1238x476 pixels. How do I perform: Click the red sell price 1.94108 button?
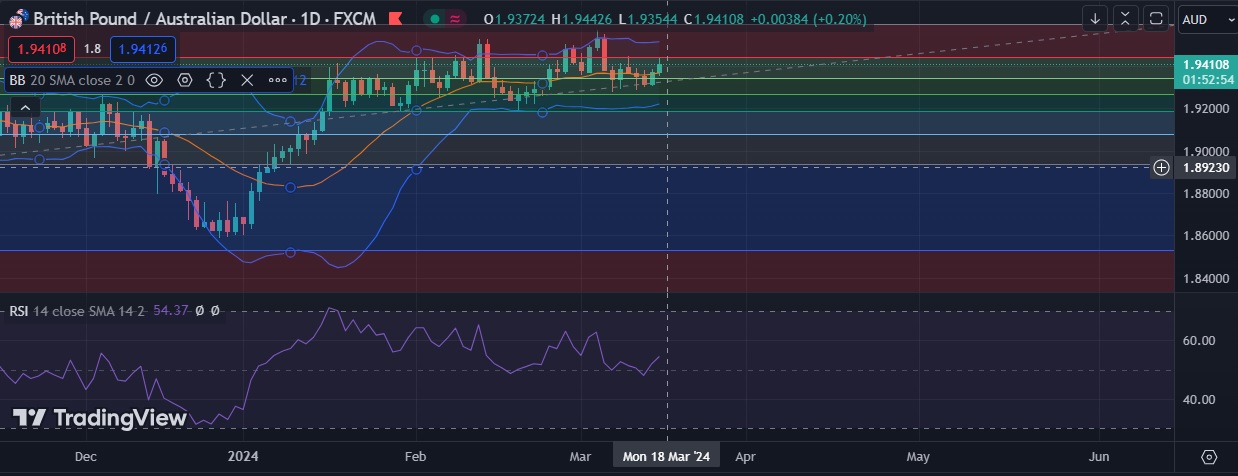click(x=41, y=48)
